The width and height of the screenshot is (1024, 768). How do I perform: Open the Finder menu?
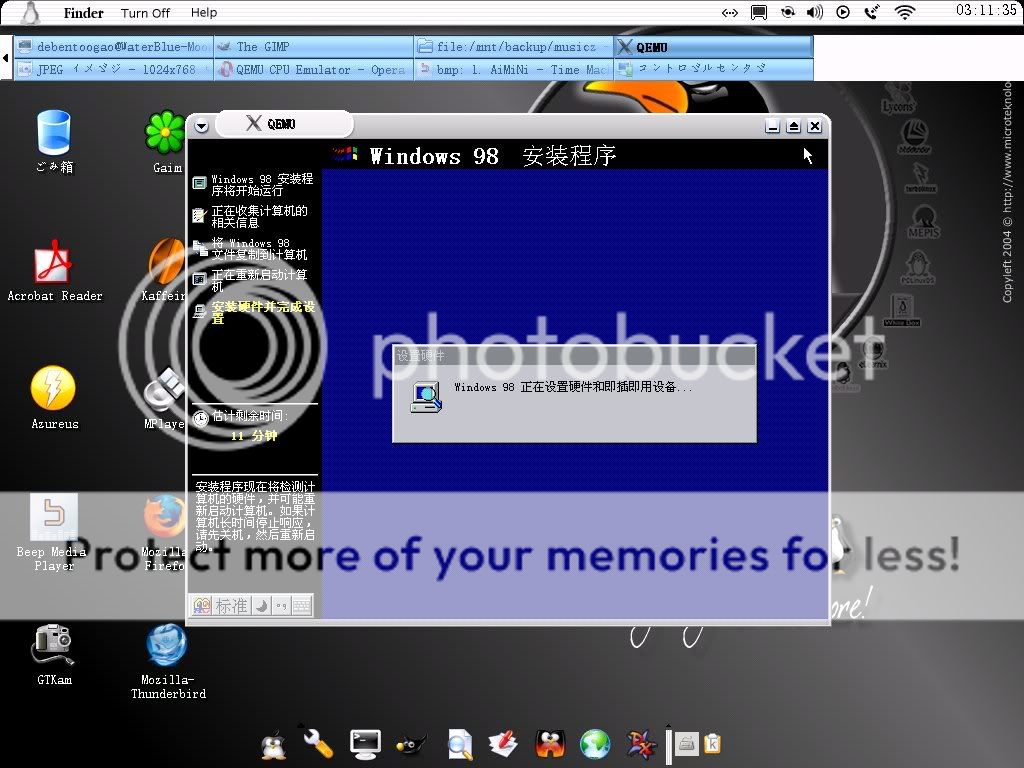click(x=83, y=12)
